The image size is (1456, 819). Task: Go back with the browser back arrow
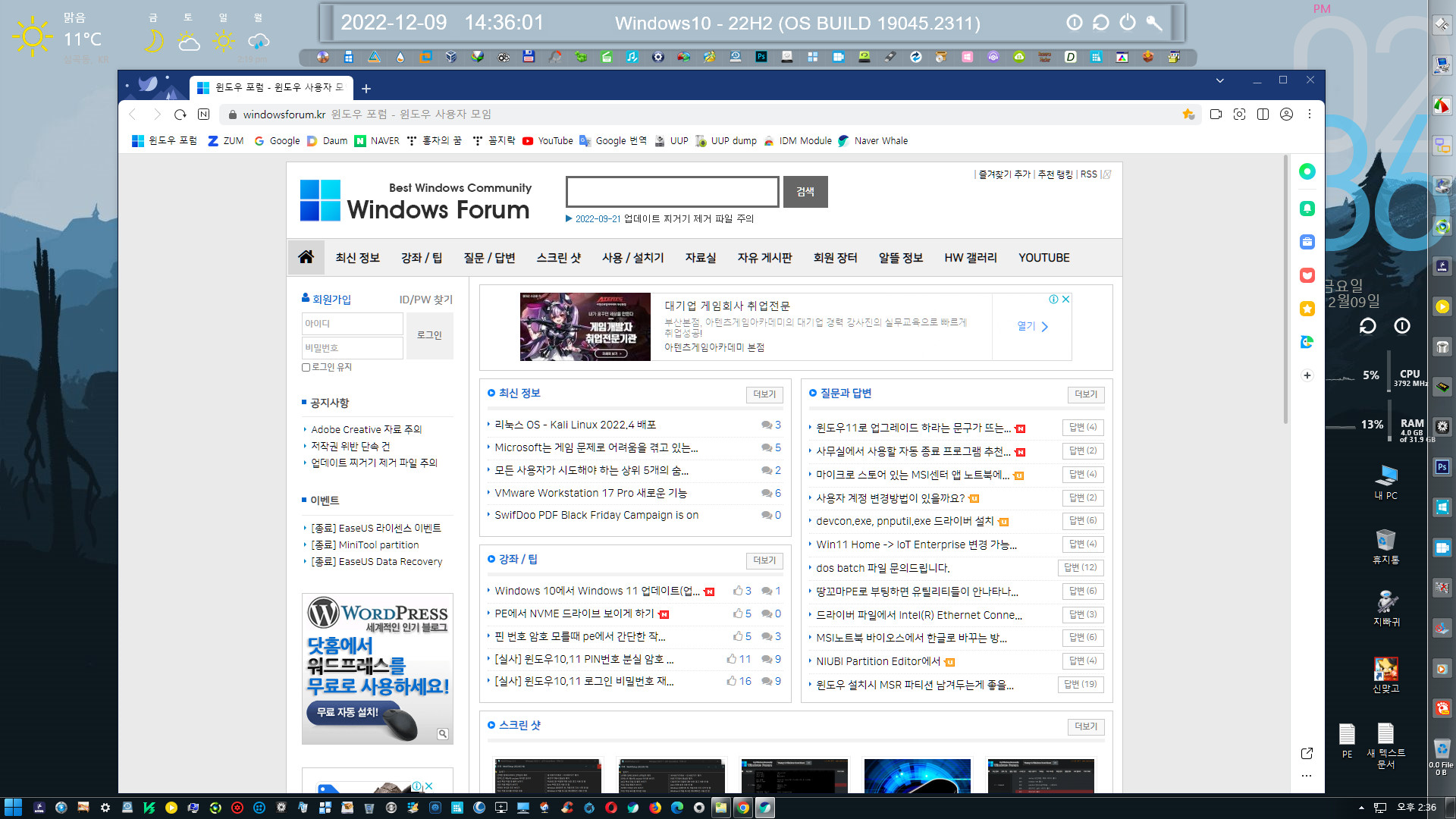point(133,115)
